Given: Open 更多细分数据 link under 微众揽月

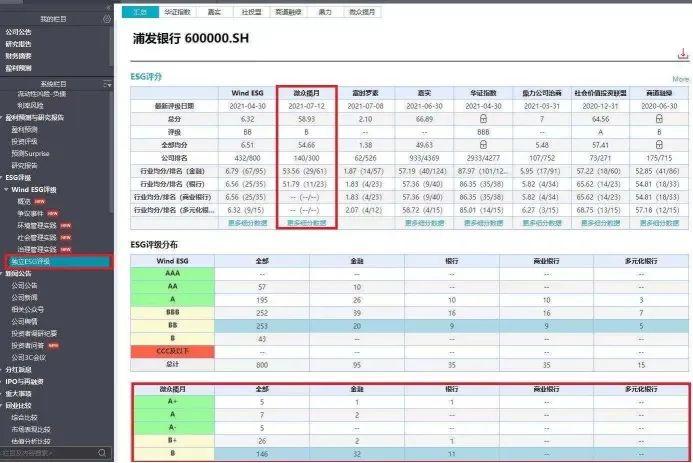Looking at the screenshot, I should pos(306,223).
